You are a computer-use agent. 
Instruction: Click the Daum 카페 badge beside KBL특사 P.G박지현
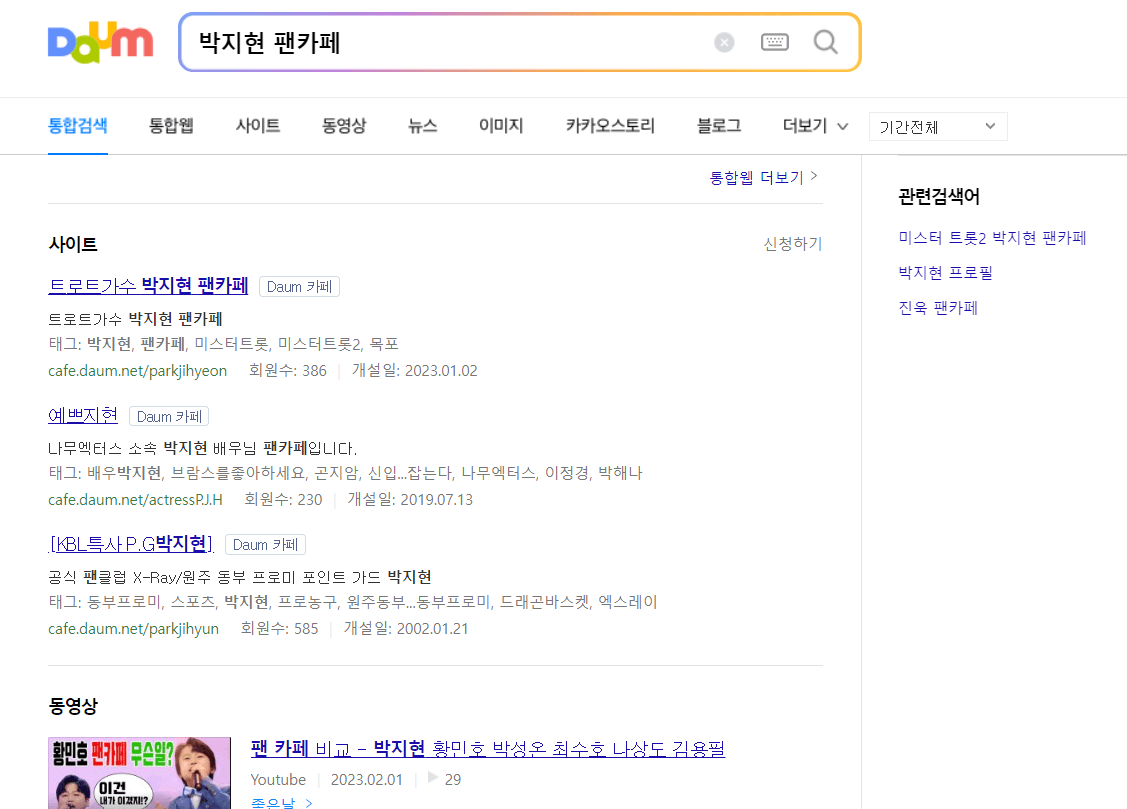(x=266, y=544)
